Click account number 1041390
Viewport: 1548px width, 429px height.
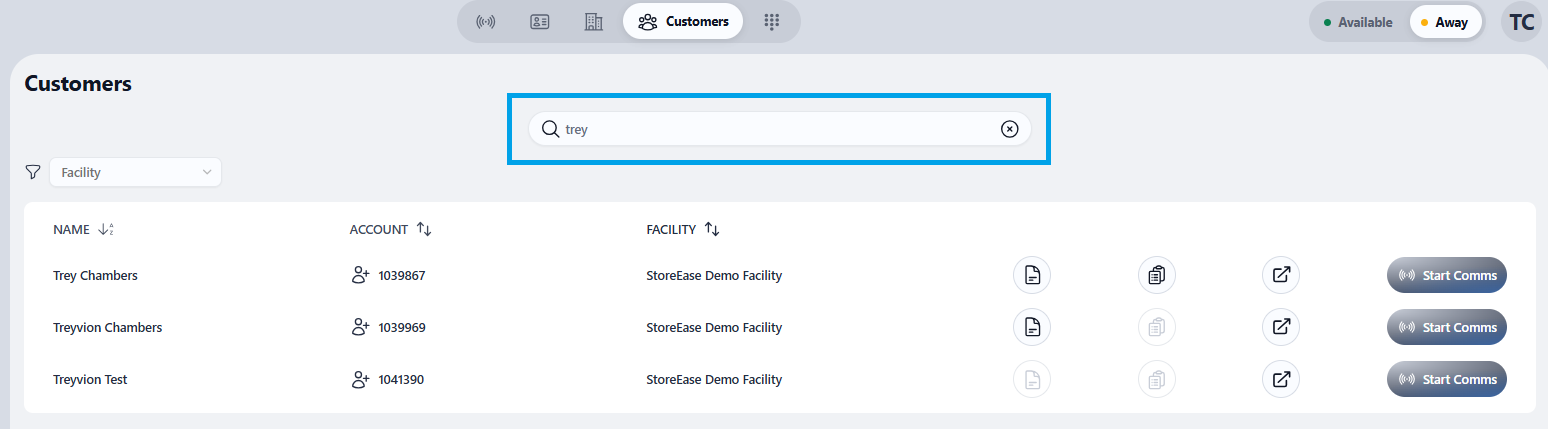[x=402, y=380]
